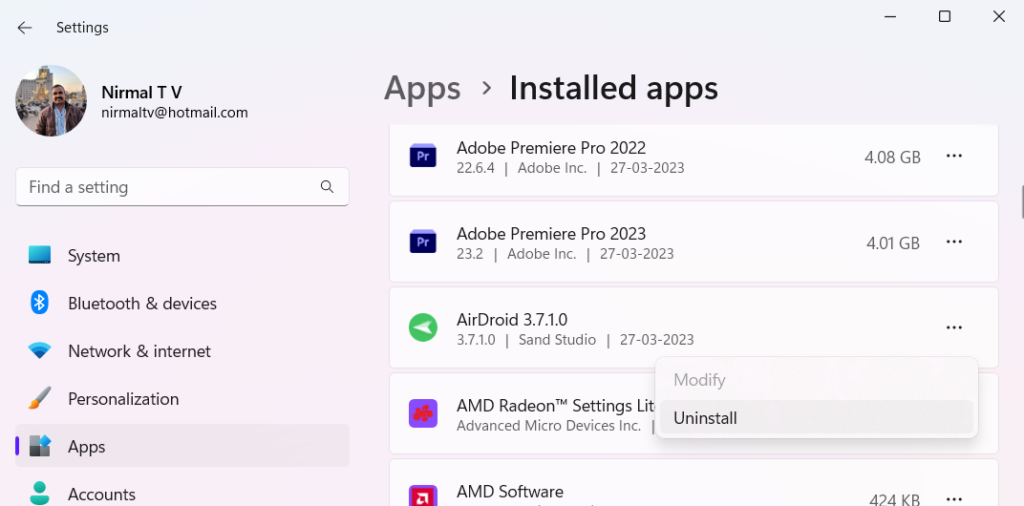The height and width of the screenshot is (506, 1024).
Task: Click the Sand Studio publisher text
Action: (557, 340)
